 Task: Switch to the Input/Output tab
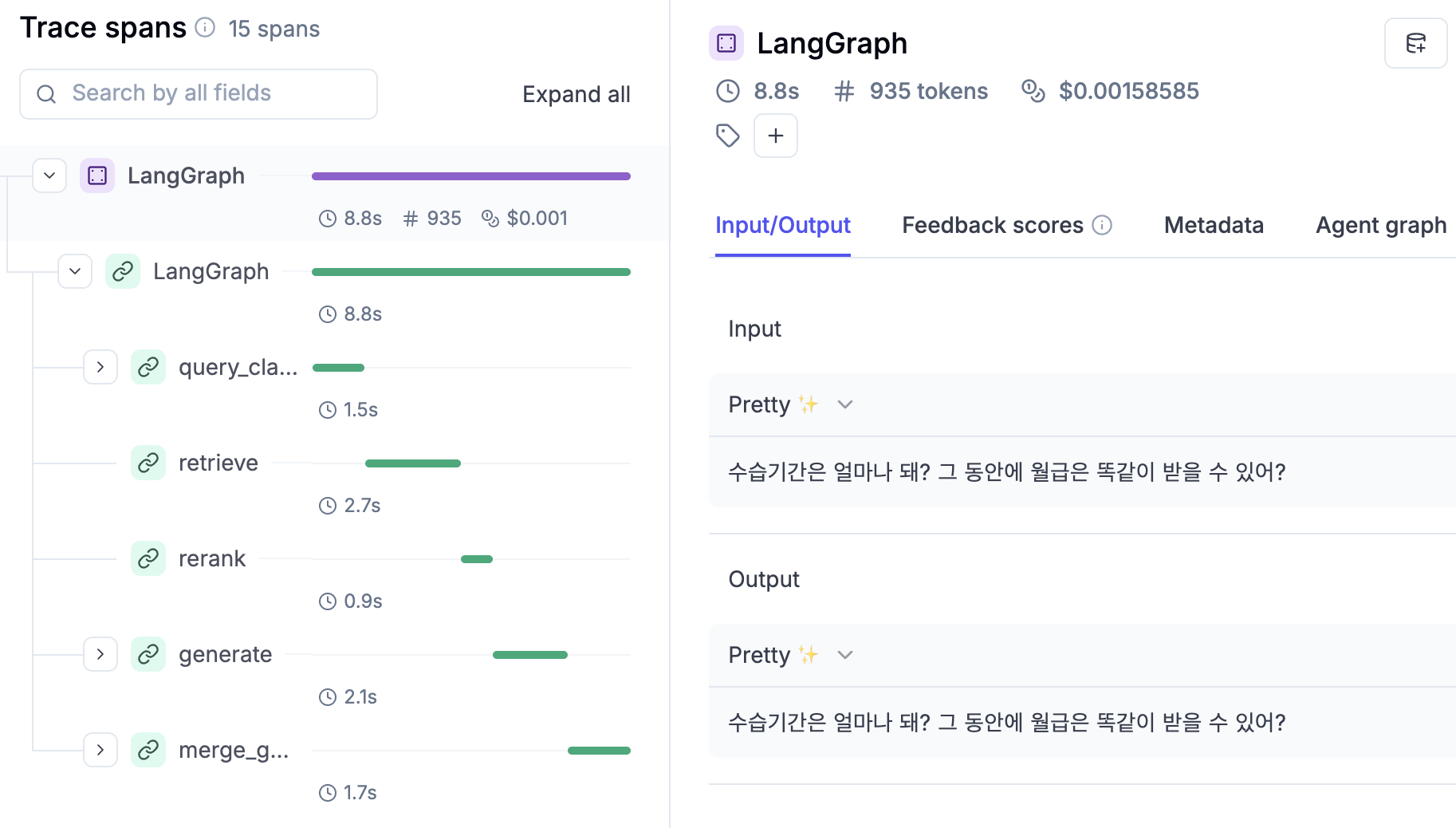783,226
